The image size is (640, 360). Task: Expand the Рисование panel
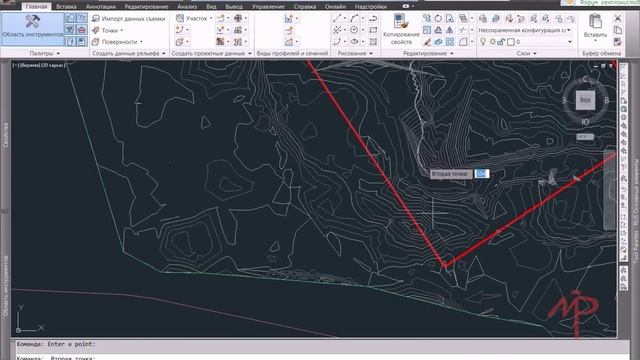coord(355,53)
